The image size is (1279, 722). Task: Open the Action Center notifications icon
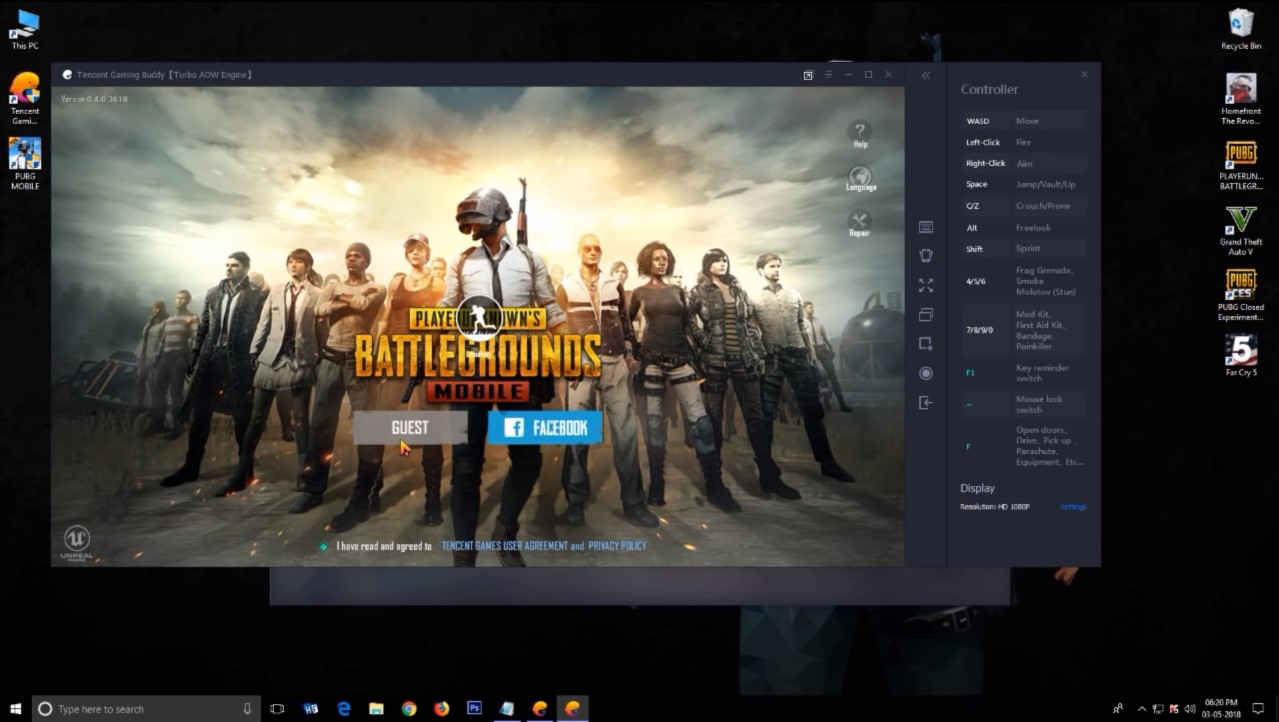pyautogui.click(x=1259, y=708)
